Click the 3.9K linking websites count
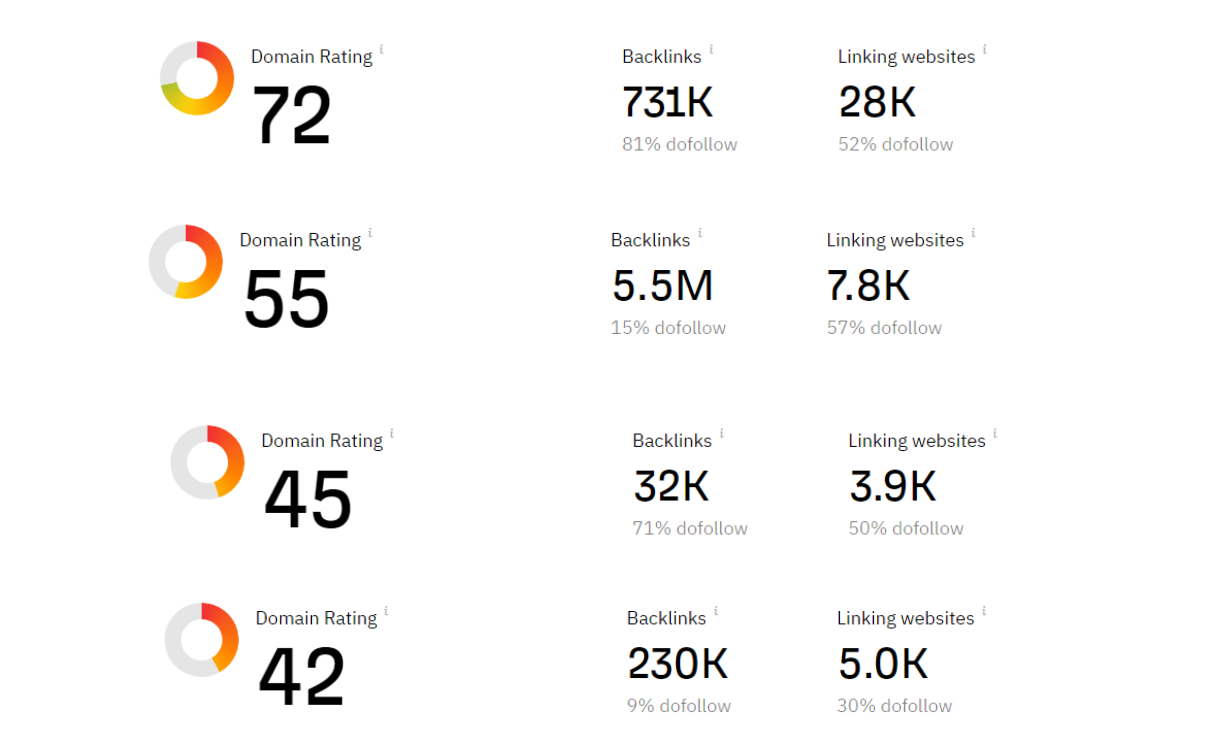1232x751 pixels. click(x=893, y=486)
